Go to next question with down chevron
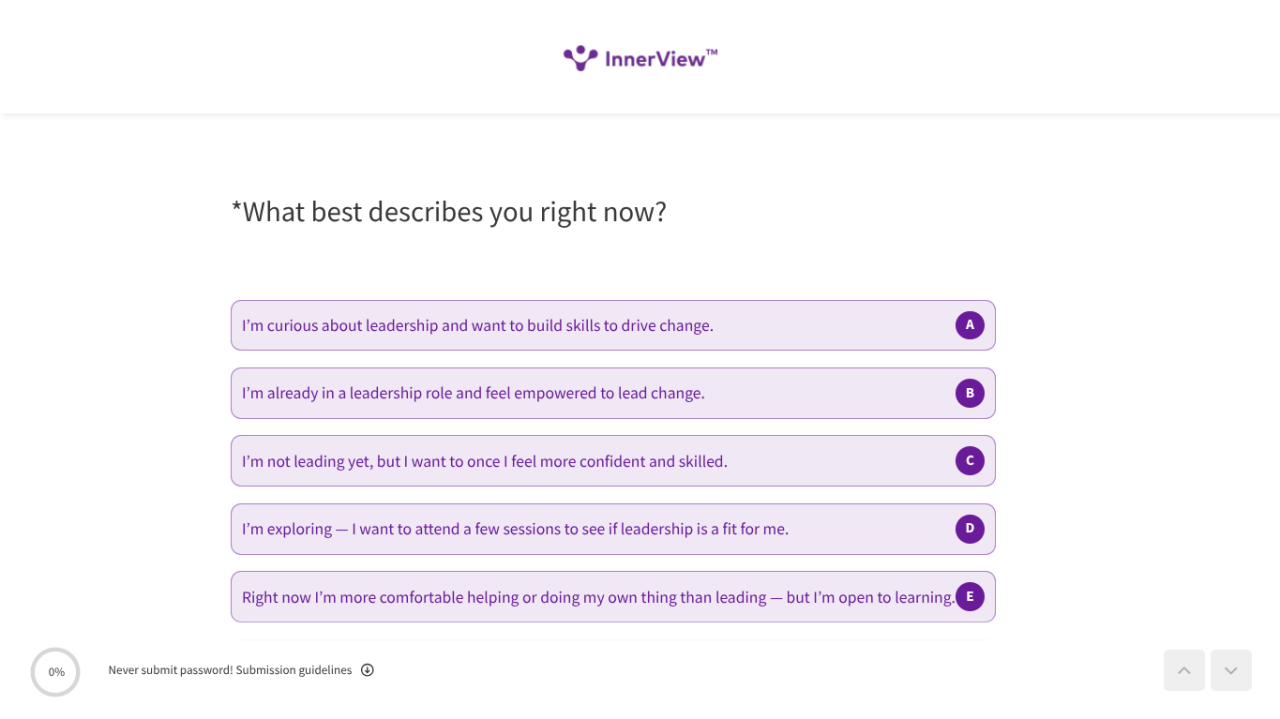Screen dimensions: 1280x719 point(1231,670)
